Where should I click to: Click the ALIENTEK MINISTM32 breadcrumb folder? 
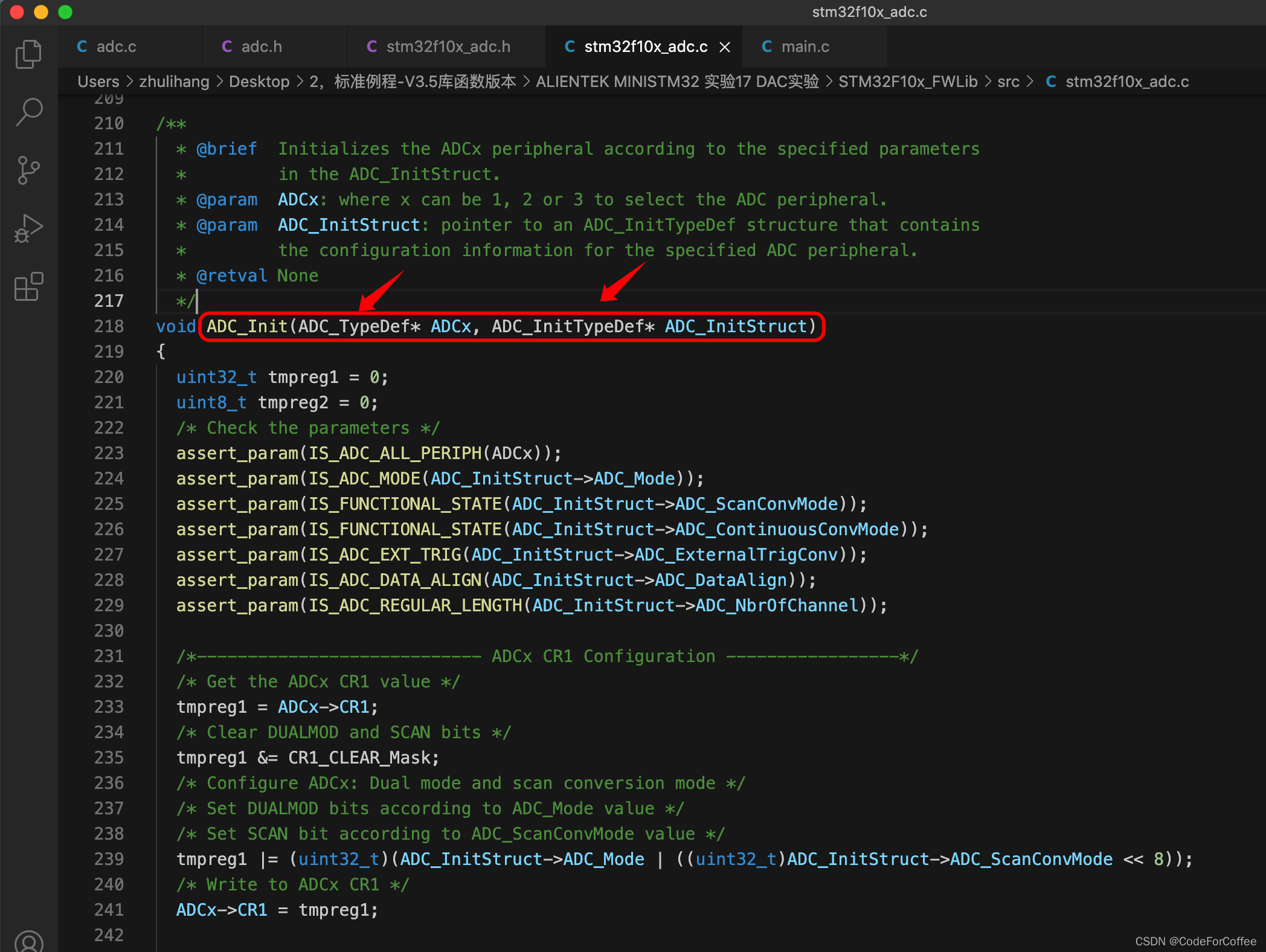pyautogui.click(x=676, y=82)
